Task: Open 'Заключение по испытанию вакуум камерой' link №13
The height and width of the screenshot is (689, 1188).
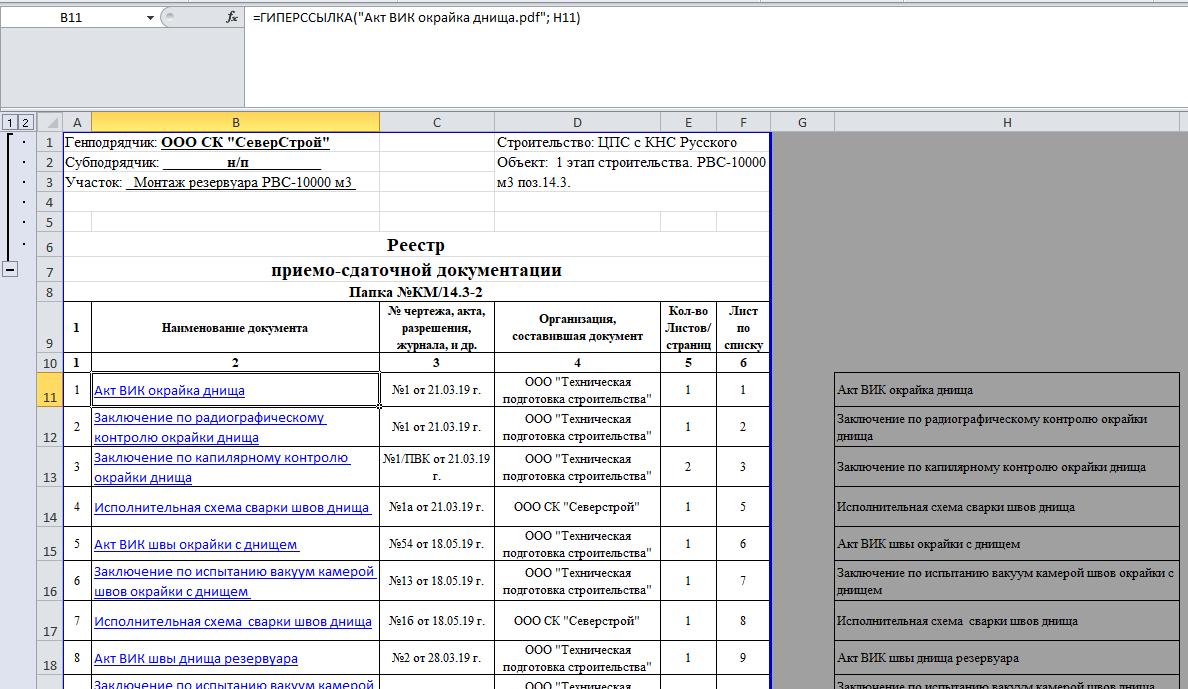Action: (x=234, y=581)
